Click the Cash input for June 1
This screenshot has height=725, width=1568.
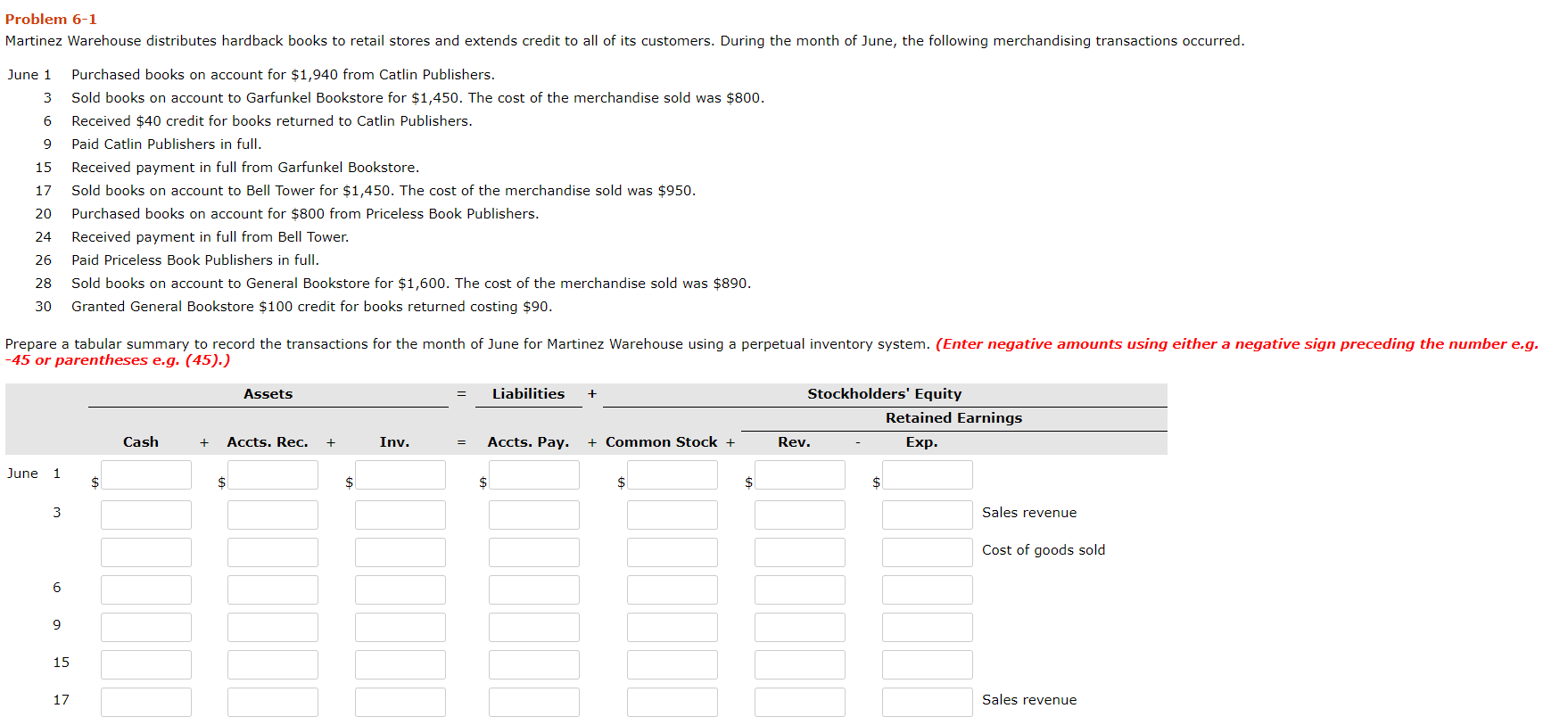pyautogui.click(x=146, y=474)
